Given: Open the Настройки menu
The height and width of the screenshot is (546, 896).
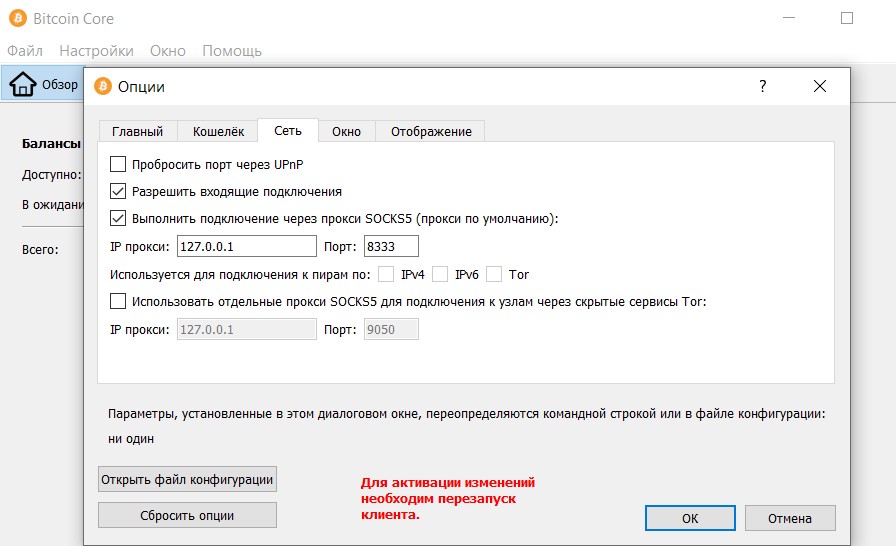Looking at the screenshot, I should (x=97, y=51).
